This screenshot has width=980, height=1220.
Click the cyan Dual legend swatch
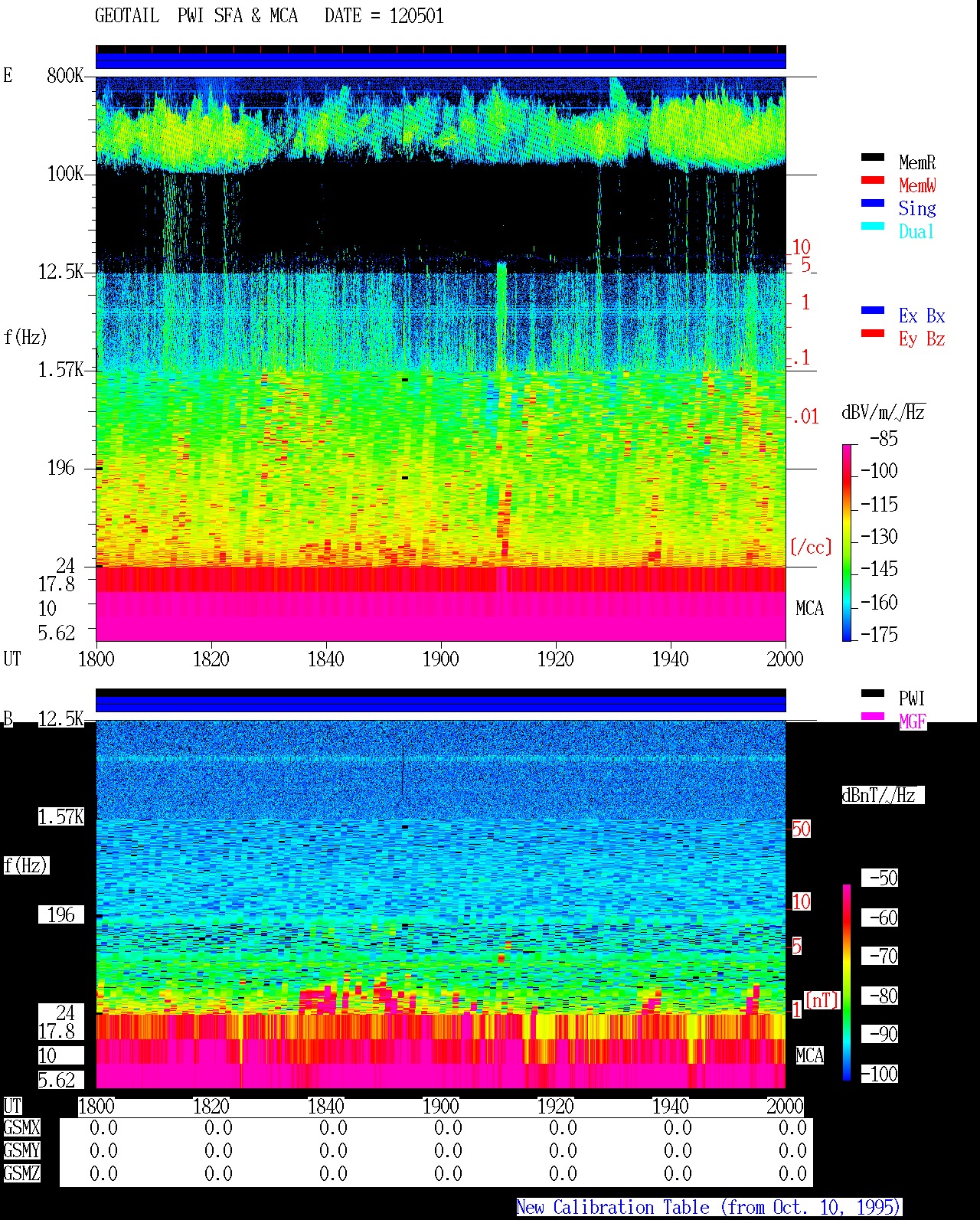[872, 226]
